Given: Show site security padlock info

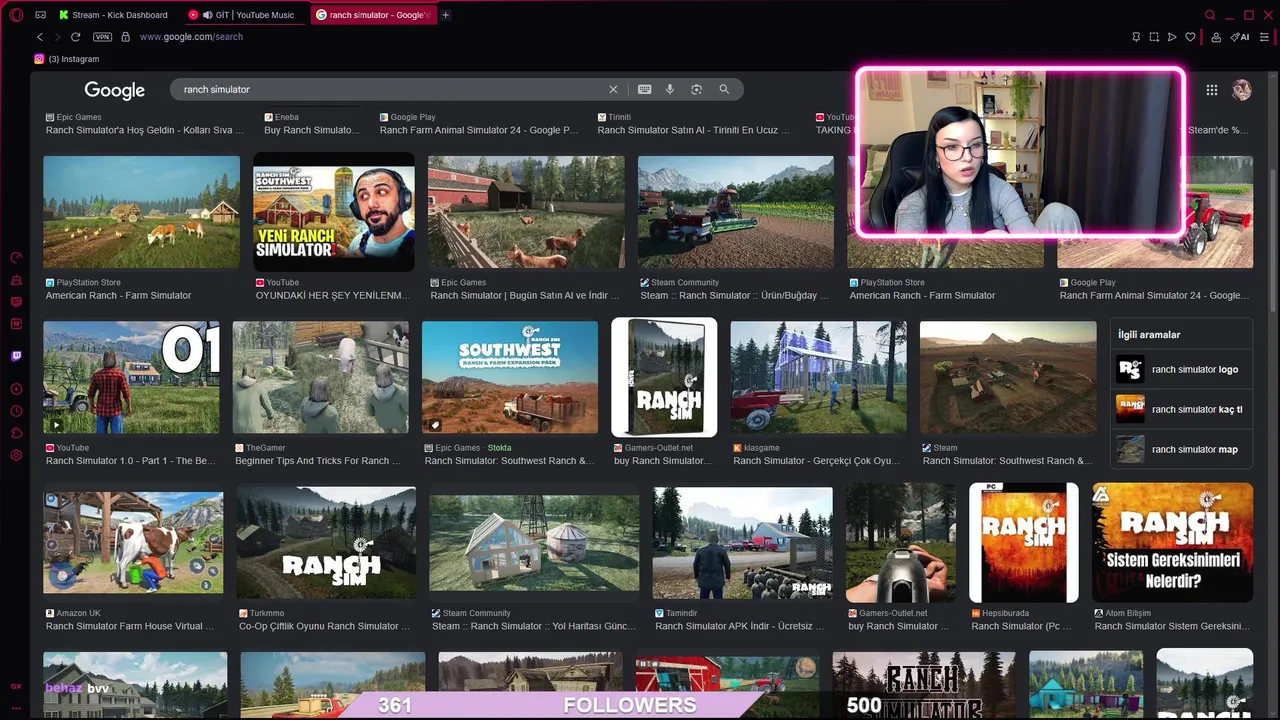Looking at the screenshot, I should coord(125,37).
